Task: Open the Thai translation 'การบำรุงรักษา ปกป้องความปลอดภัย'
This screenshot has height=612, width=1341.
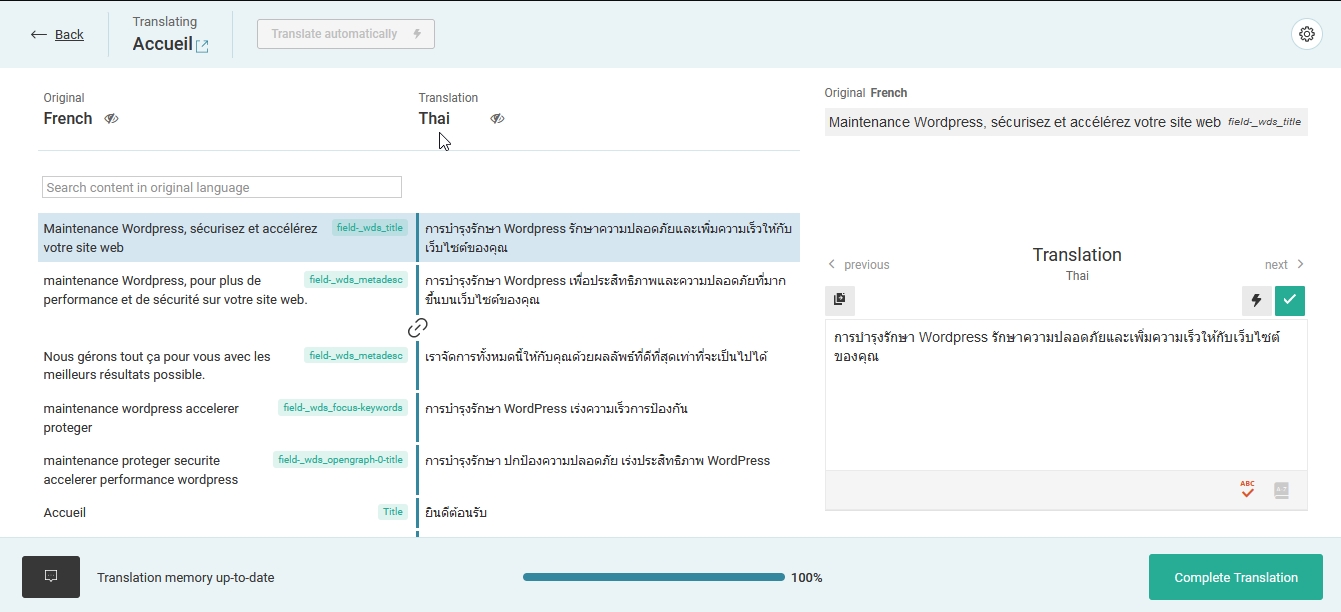Action: [598, 461]
